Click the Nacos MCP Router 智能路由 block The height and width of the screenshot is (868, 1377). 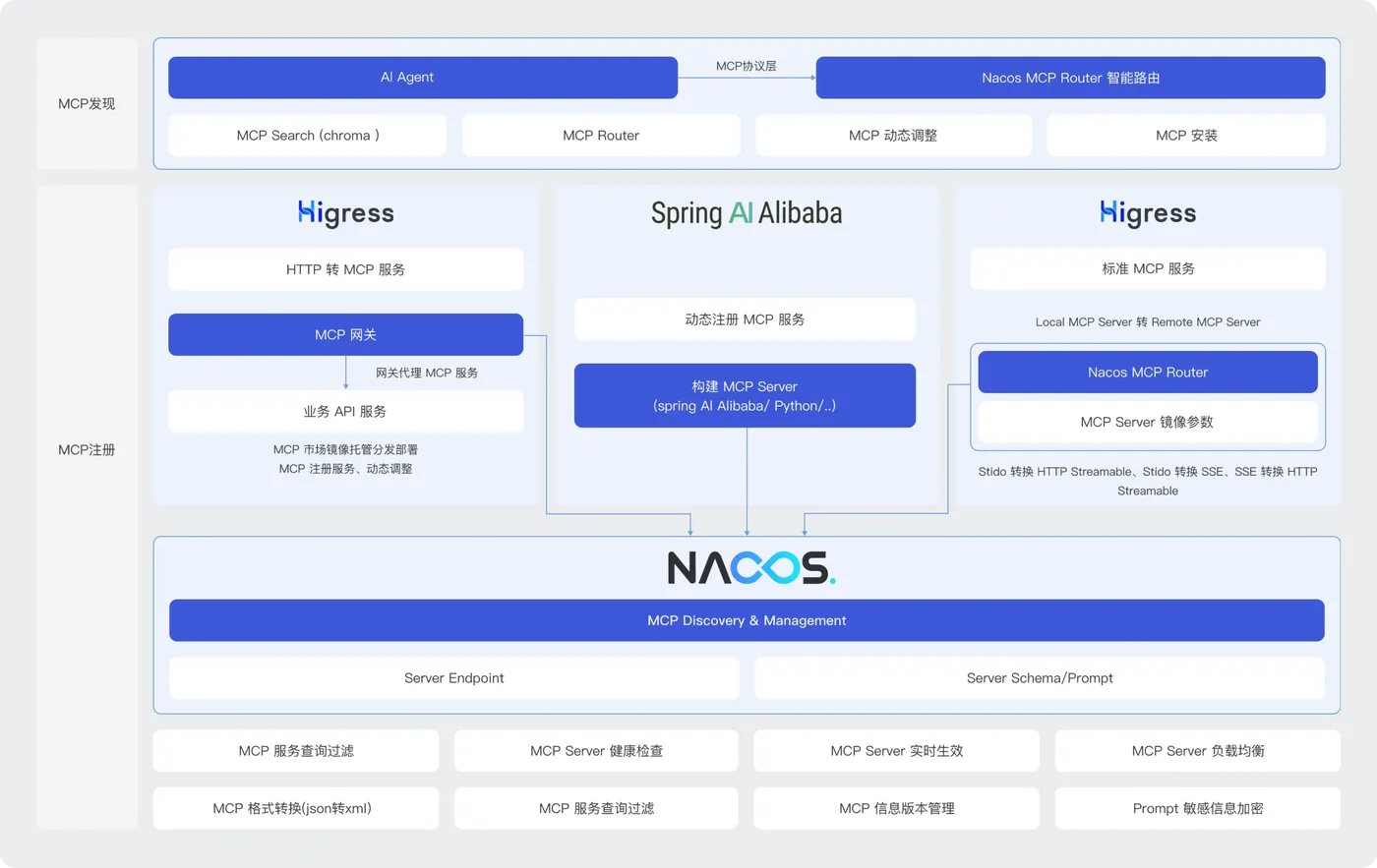point(1070,78)
